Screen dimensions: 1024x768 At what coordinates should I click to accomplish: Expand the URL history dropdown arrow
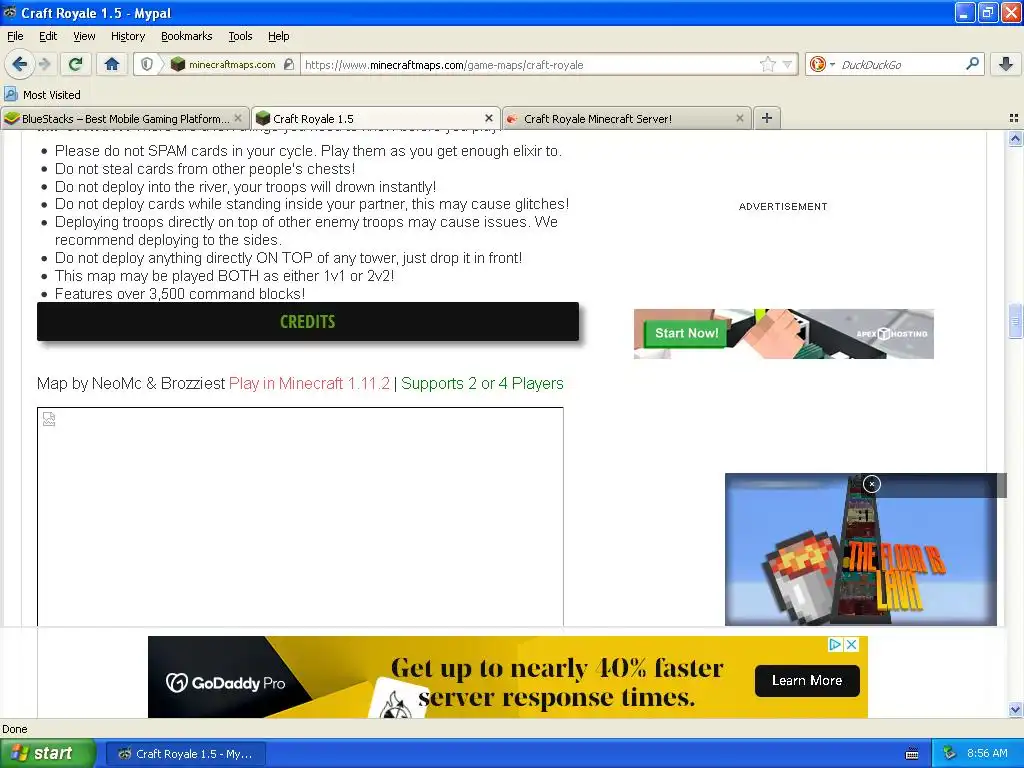click(x=787, y=65)
